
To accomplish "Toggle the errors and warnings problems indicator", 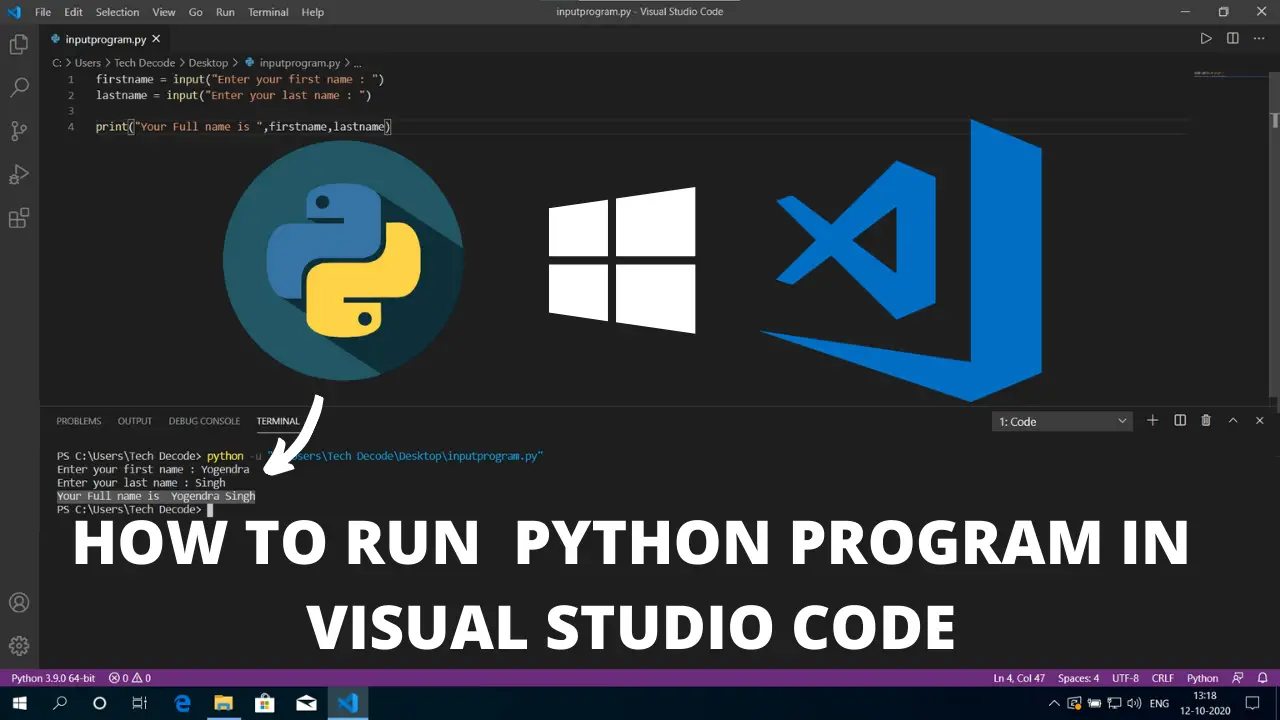I will point(130,678).
